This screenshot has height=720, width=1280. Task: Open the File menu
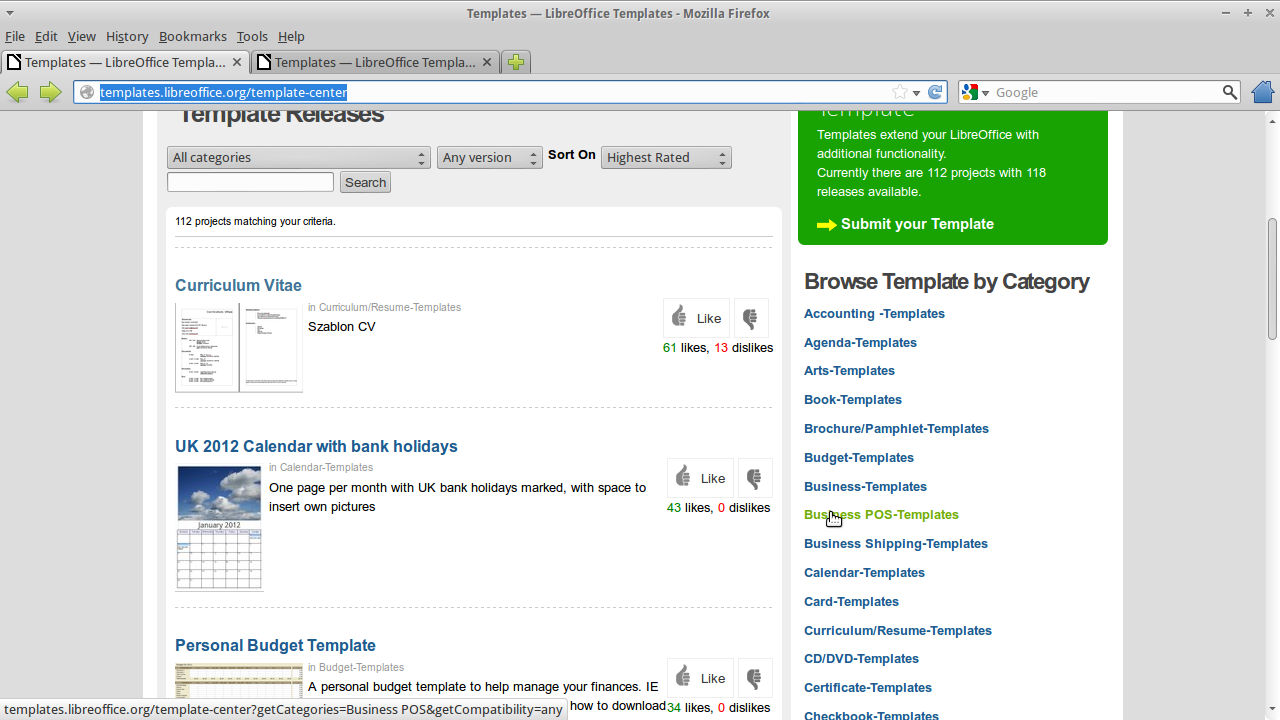pos(15,36)
